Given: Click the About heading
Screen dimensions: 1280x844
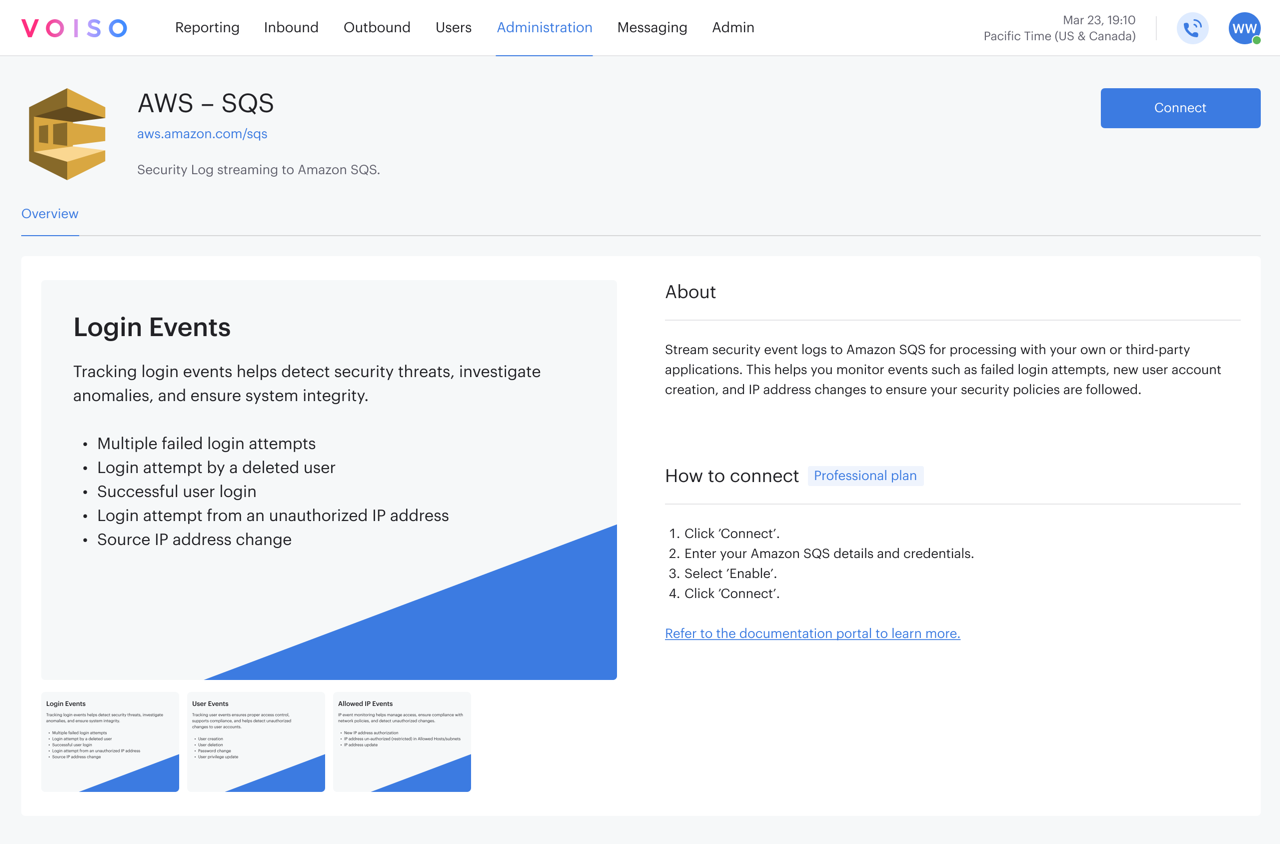Looking at the screenshot, I should click(x=690, y=292).
